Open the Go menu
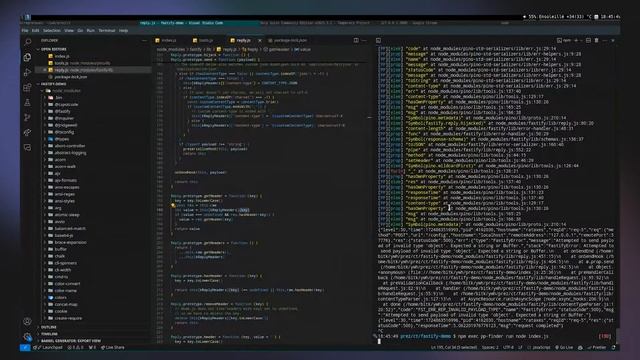Image resolution: width=640 pixels, height=360 pixels. coord(80,31)
